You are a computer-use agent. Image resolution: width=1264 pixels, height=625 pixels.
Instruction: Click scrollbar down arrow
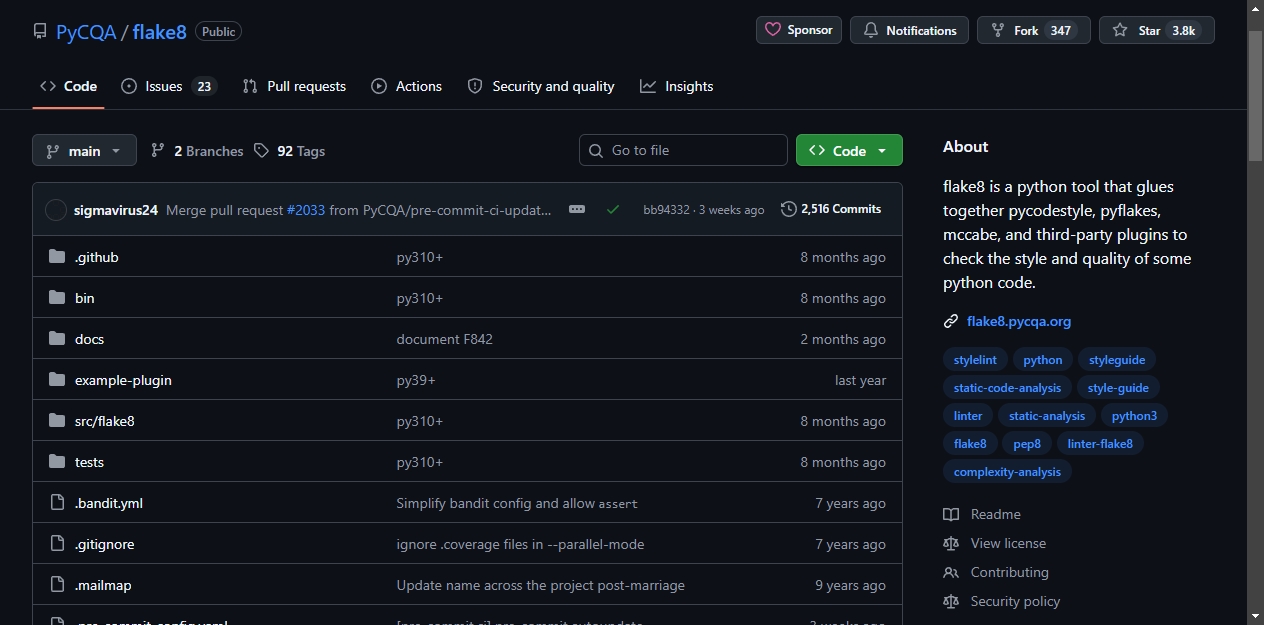(1256, 616)
